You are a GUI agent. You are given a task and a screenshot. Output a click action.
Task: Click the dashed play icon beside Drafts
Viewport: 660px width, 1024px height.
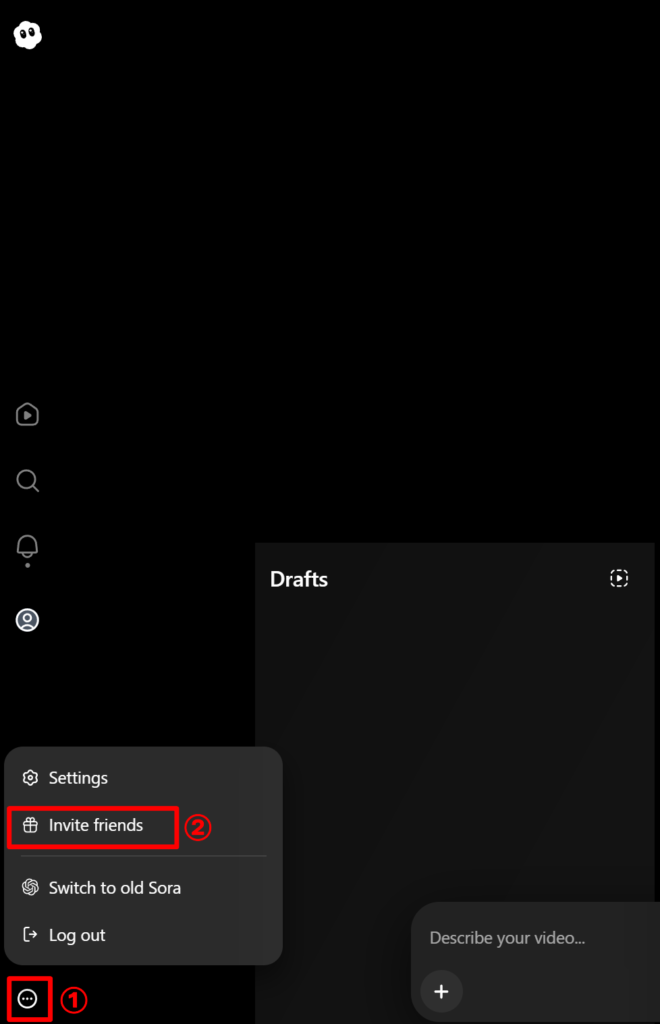tap(619, 578)
